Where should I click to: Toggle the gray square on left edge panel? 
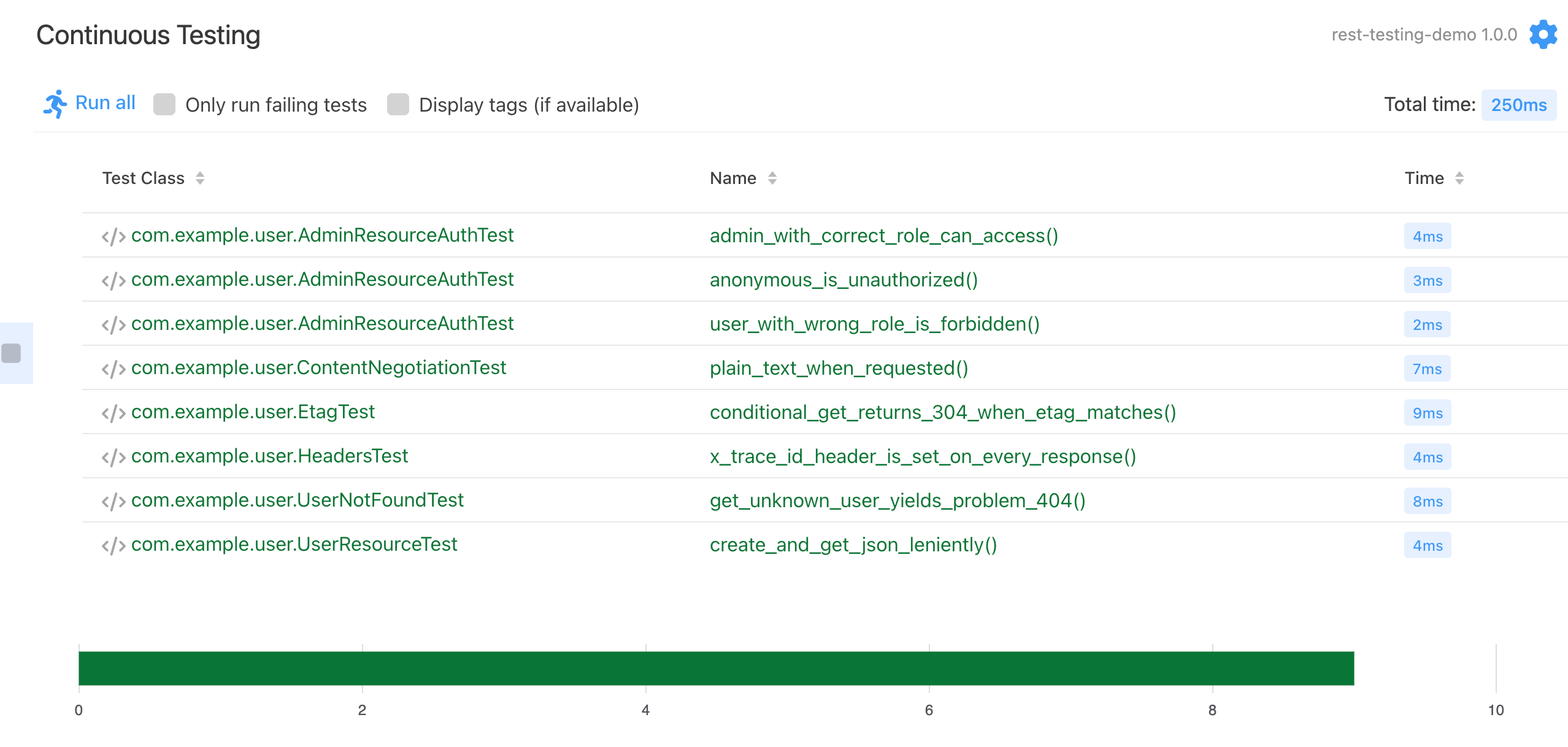[x=12, y=353]
